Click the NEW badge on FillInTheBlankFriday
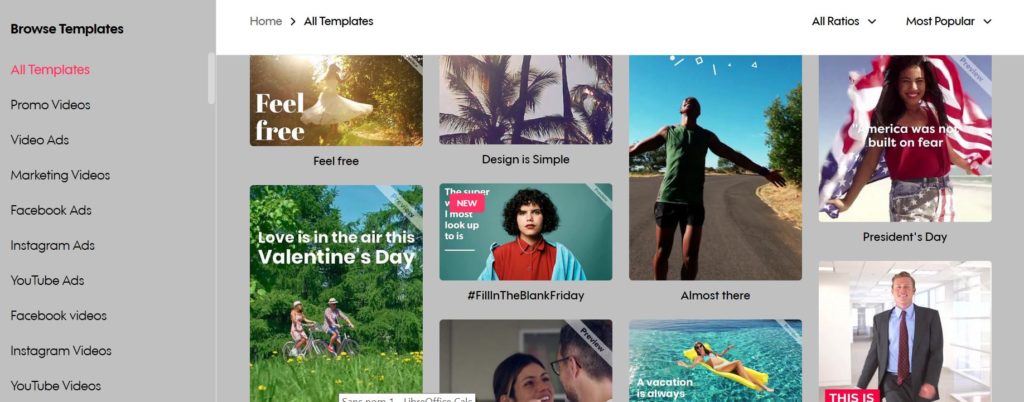This screenshot has width=1024, height=402. (467, 203)
